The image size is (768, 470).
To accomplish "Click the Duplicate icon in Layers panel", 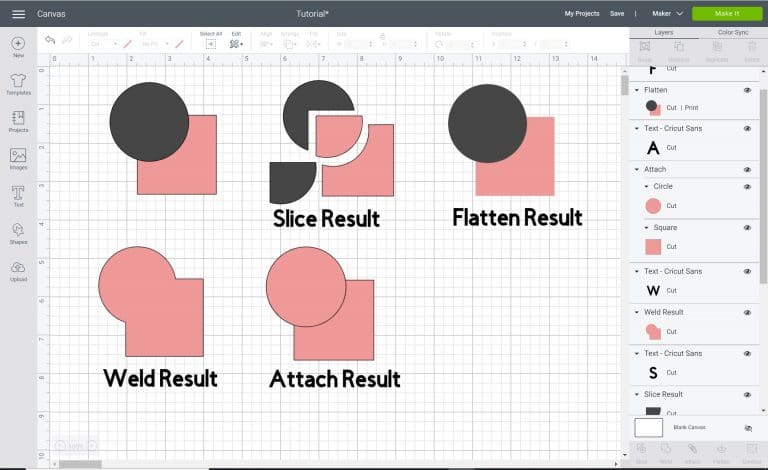I will click(x=717, y=47).
